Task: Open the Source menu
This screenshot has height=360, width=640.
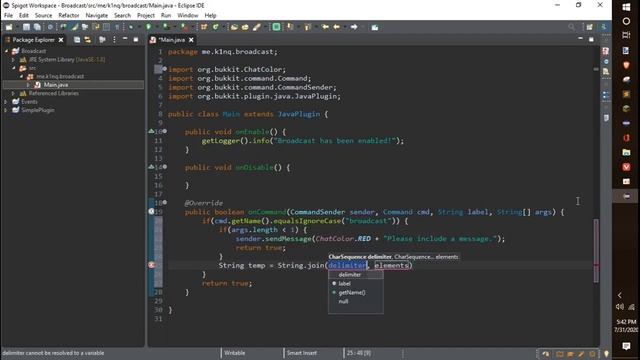Action: 43,16
